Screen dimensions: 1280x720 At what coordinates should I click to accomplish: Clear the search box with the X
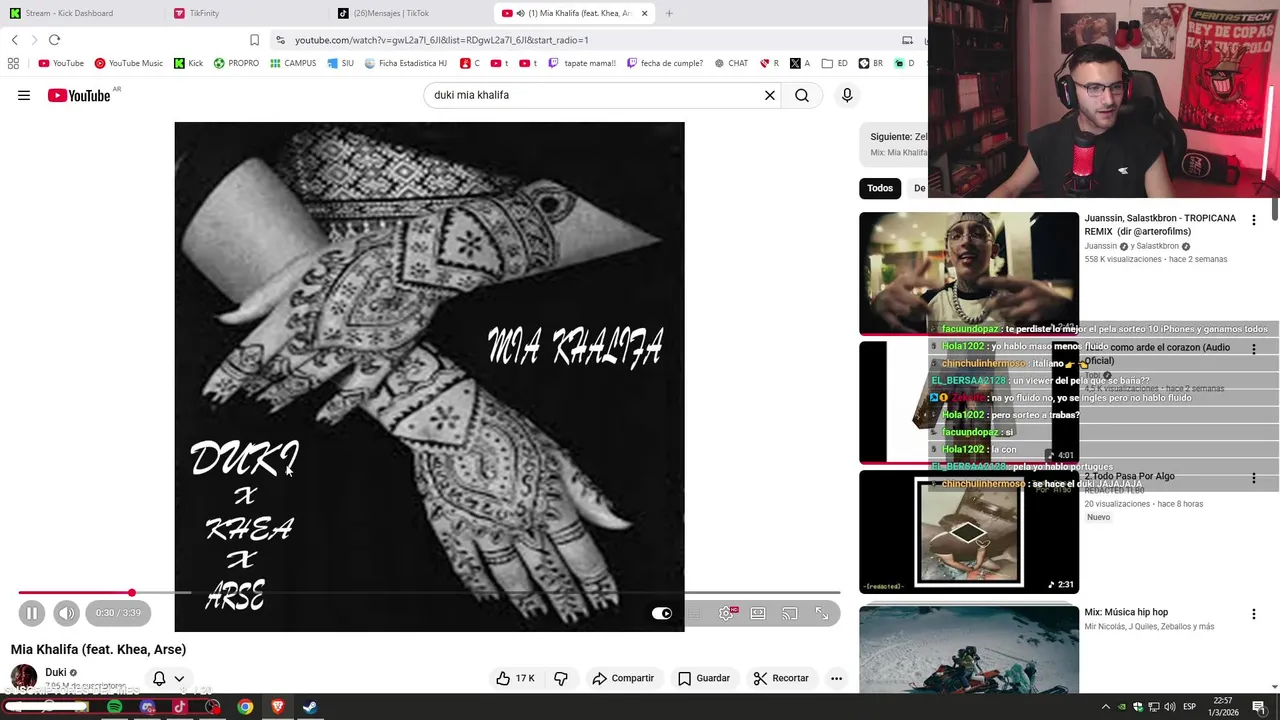pyautogui.click(x=770, y=95)
